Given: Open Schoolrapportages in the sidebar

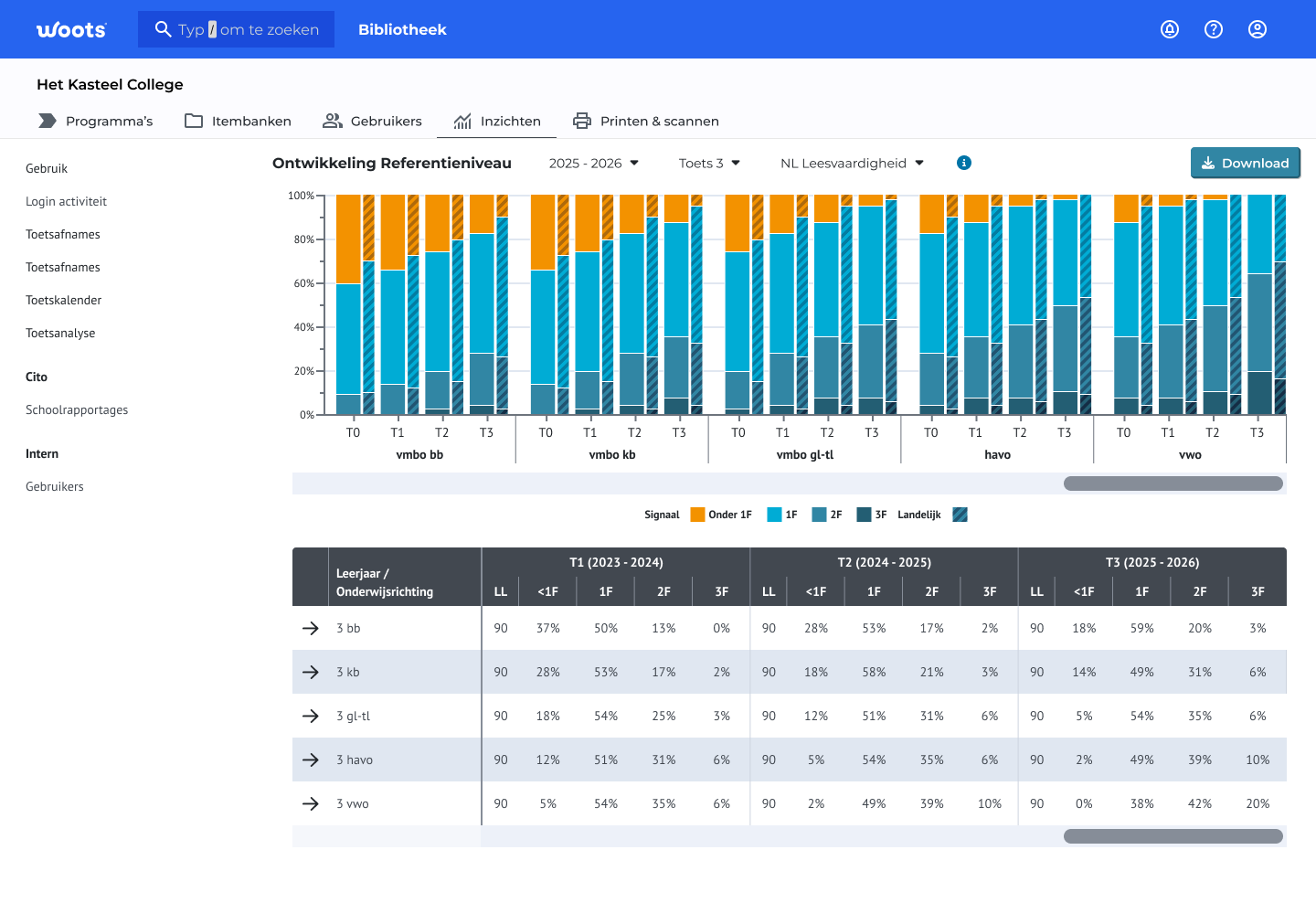Looking at the screenshot, I should point(77,409).
